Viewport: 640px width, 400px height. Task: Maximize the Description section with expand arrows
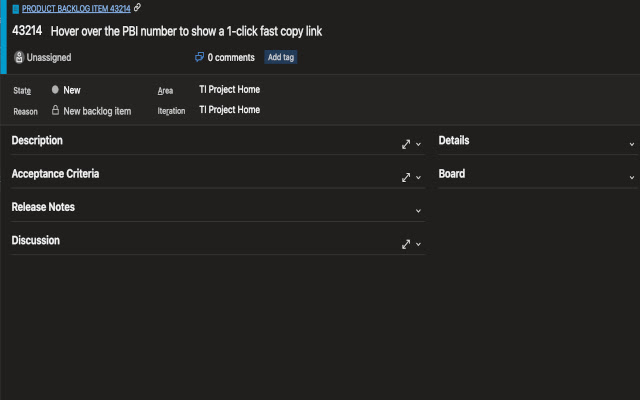tap(406, 144)
